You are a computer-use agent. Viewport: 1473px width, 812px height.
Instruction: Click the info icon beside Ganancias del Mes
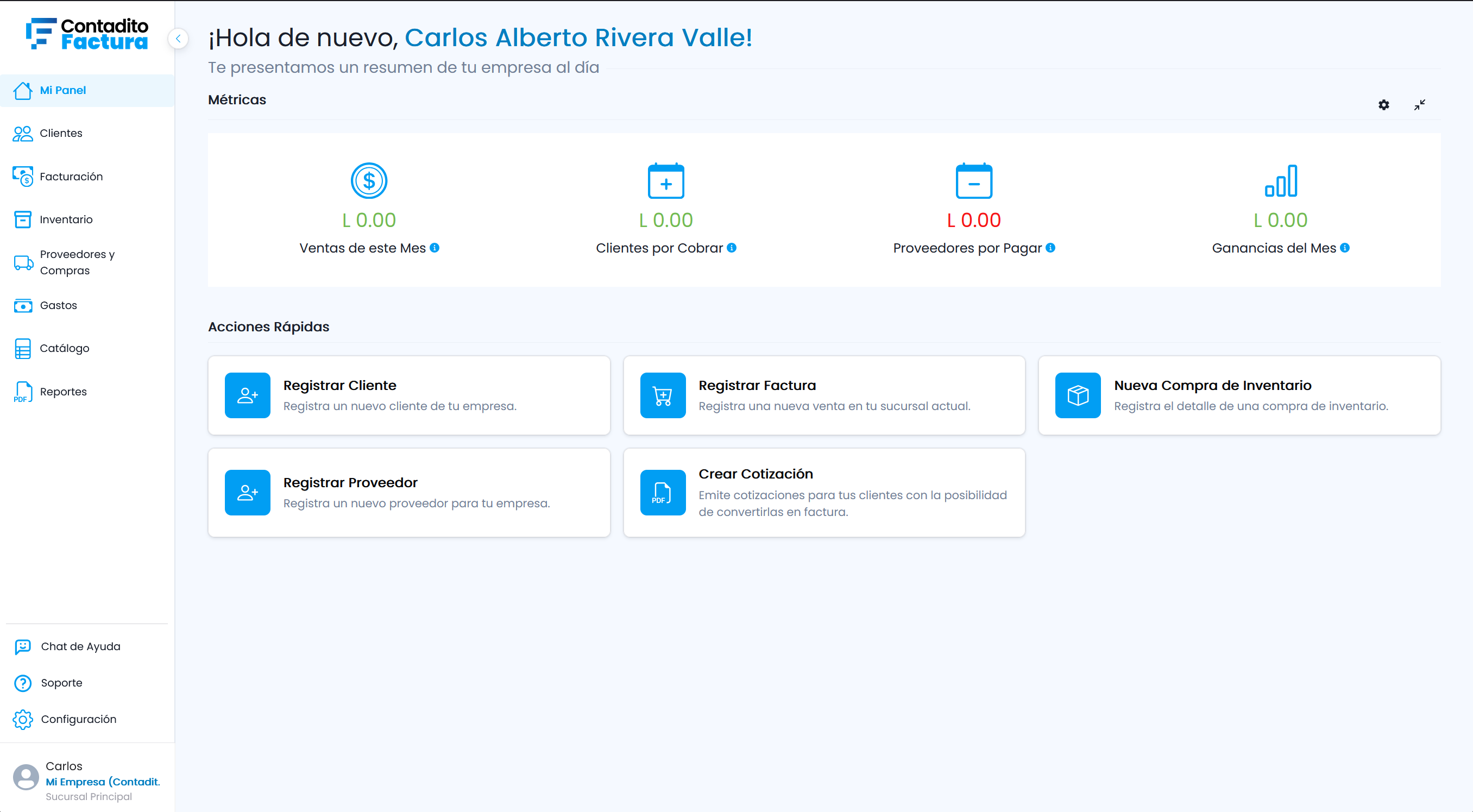pyautogui.click(x=1345, y=248)
